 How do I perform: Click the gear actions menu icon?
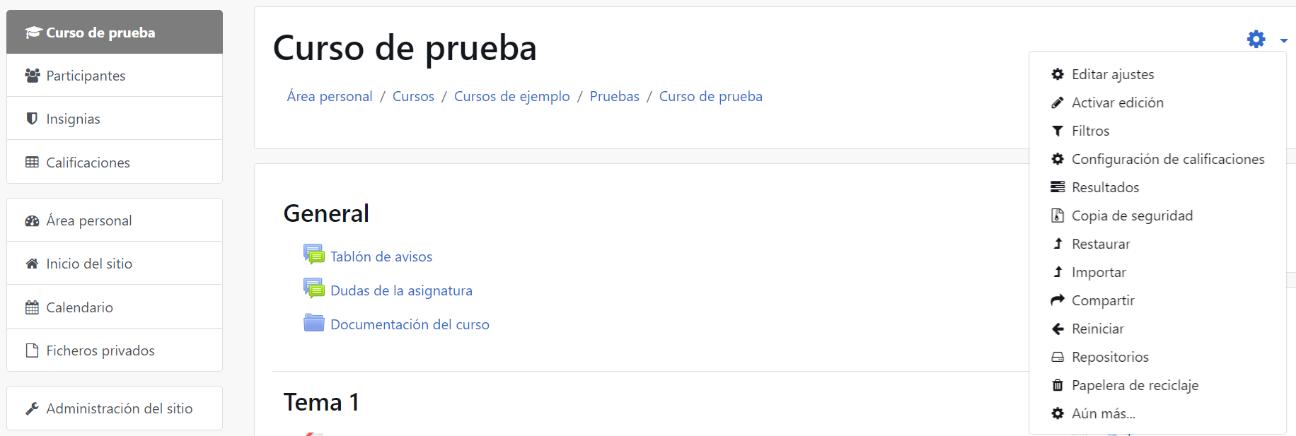tap(1254, 40)
